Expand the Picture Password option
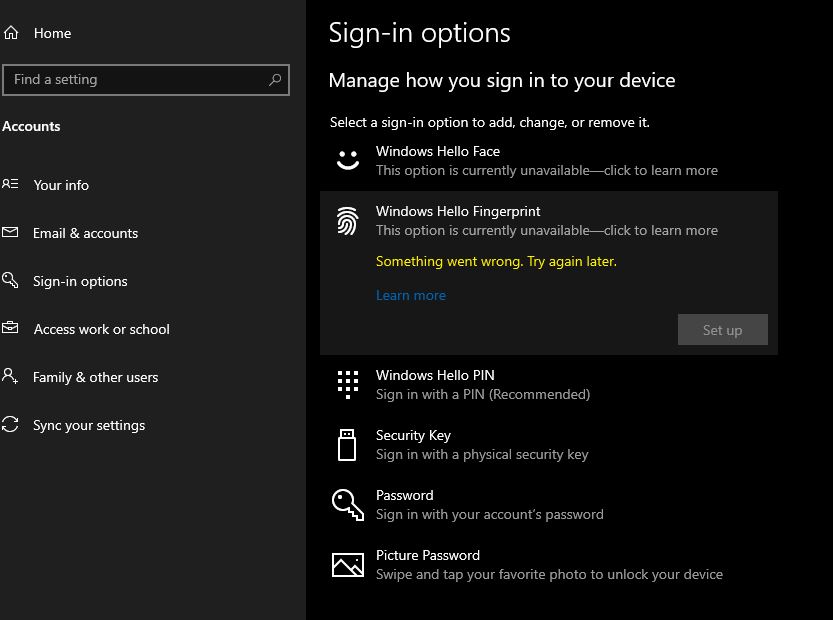 click(x=549, y=565)
